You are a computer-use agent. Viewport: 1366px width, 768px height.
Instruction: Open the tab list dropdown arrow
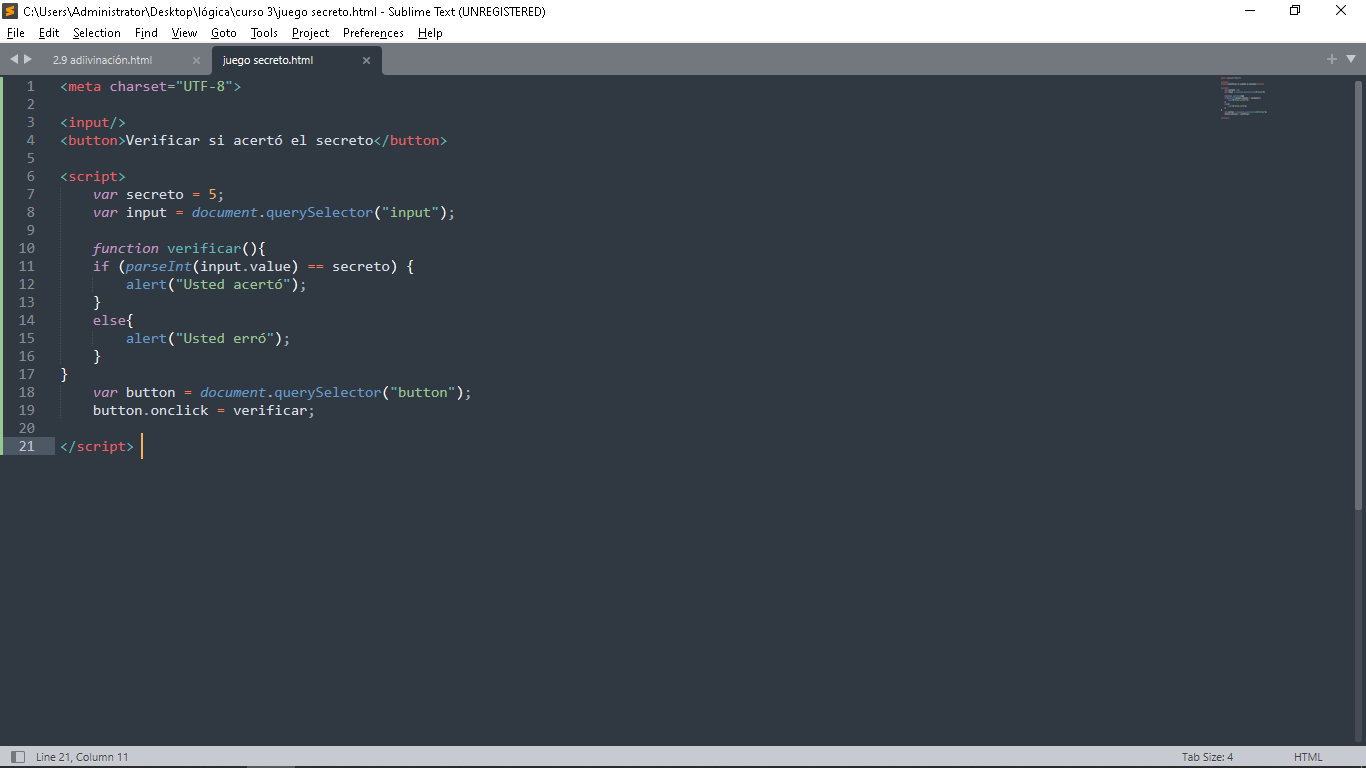click(x=1350, y=60)
